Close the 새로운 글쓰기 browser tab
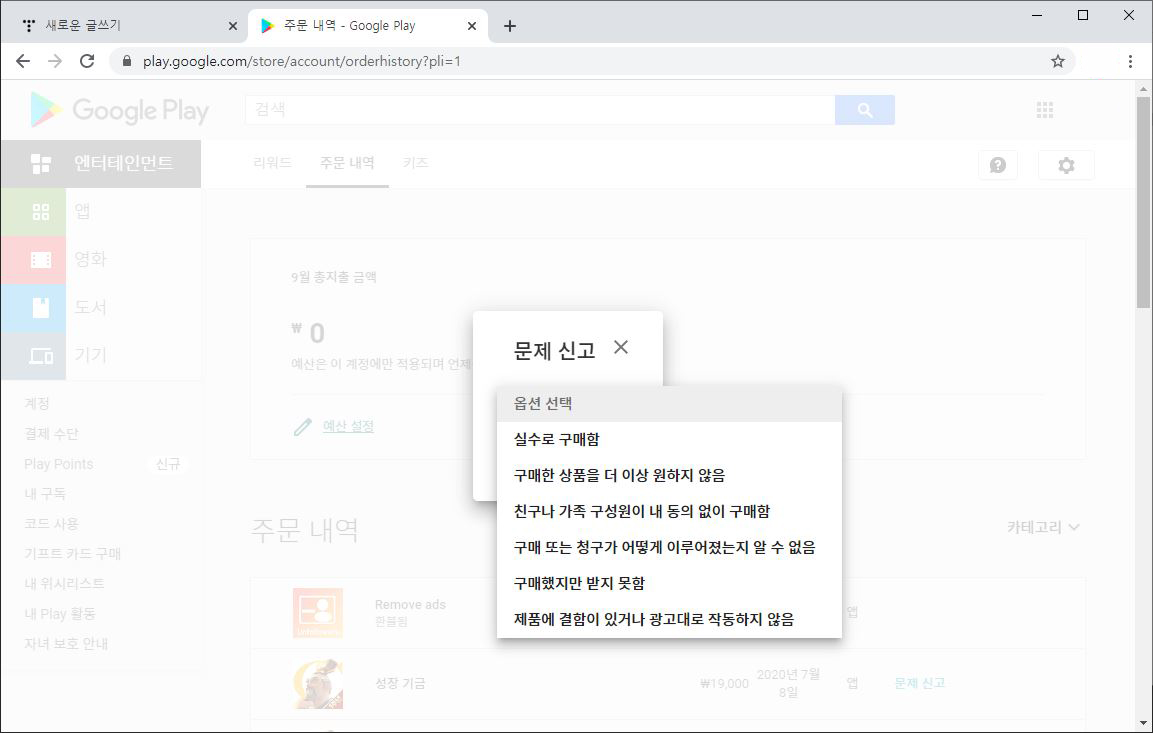 232,26
